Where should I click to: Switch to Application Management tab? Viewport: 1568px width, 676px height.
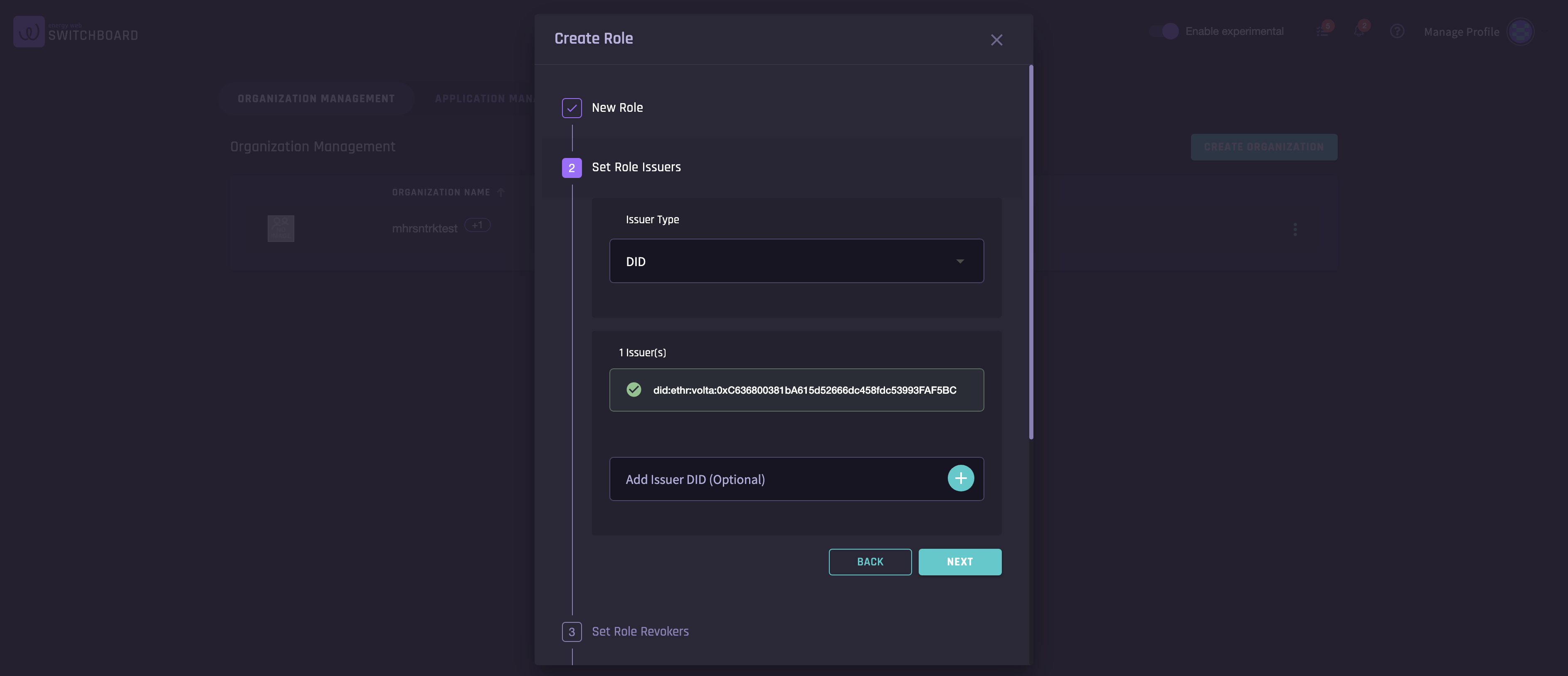484,99
